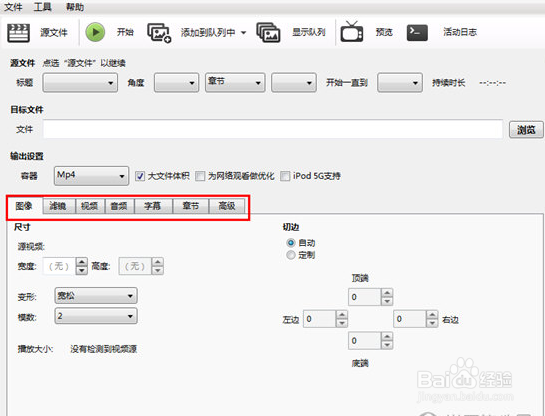
Task: Click the 右边 right crop field
Action: tap(409, 319)
